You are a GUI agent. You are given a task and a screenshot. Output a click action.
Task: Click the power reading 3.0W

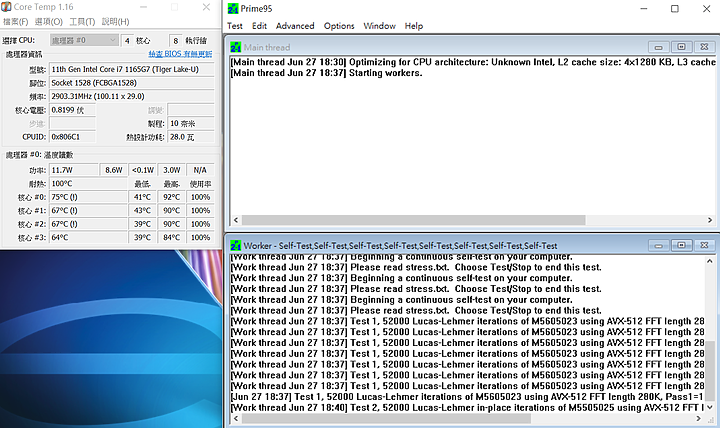click(x=172, y=170)
